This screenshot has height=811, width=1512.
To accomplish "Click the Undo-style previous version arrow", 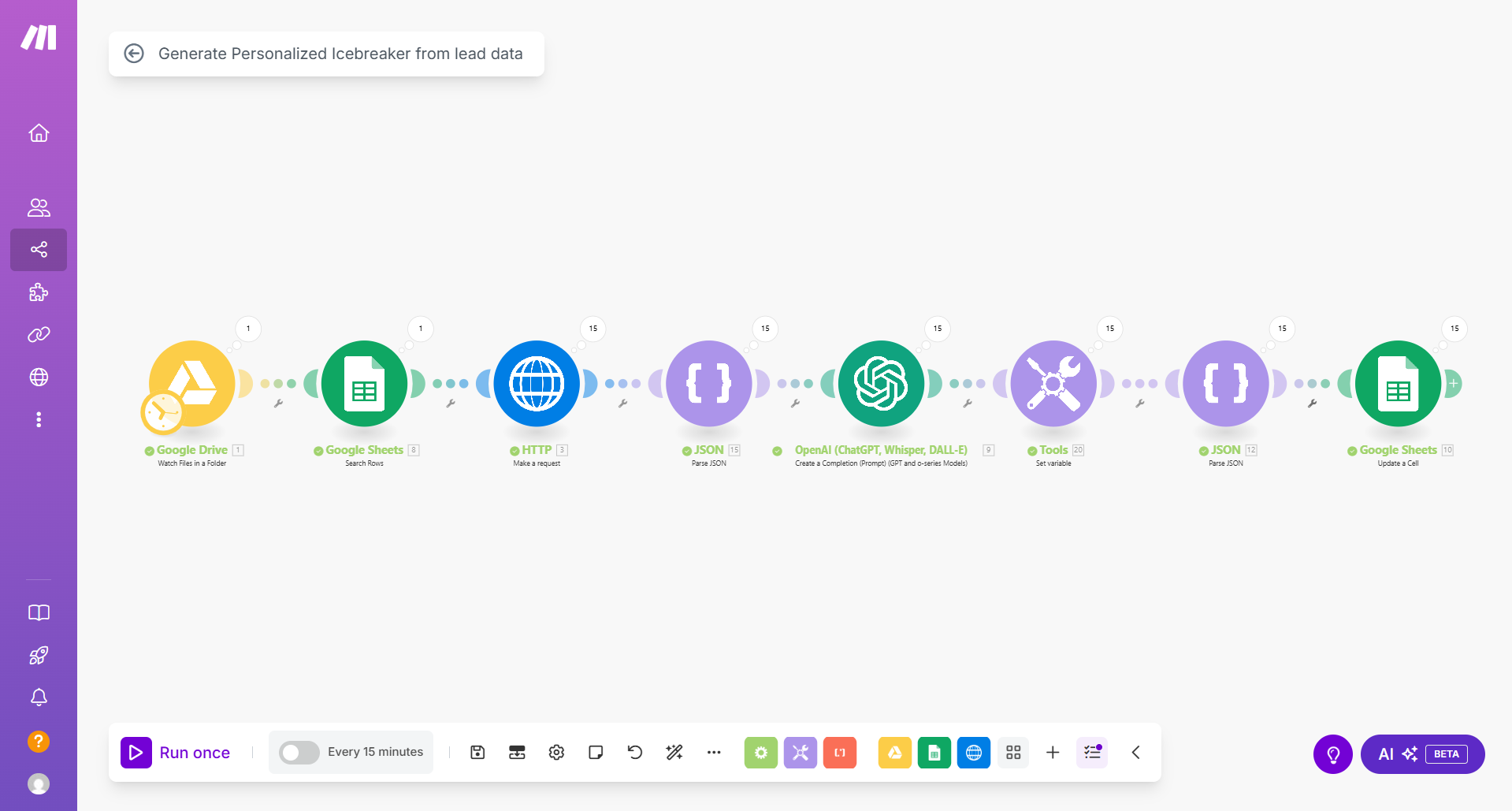I will tap(635, 753).
